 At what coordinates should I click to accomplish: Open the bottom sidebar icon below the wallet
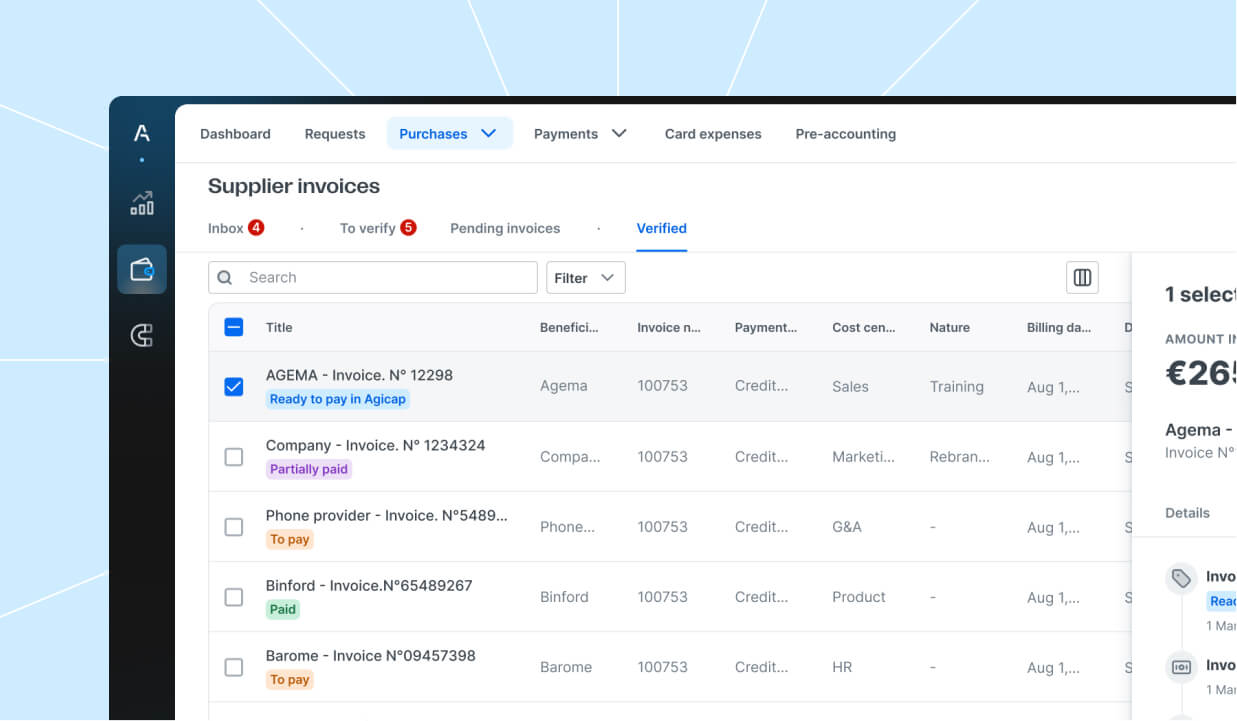click(142, 335)
